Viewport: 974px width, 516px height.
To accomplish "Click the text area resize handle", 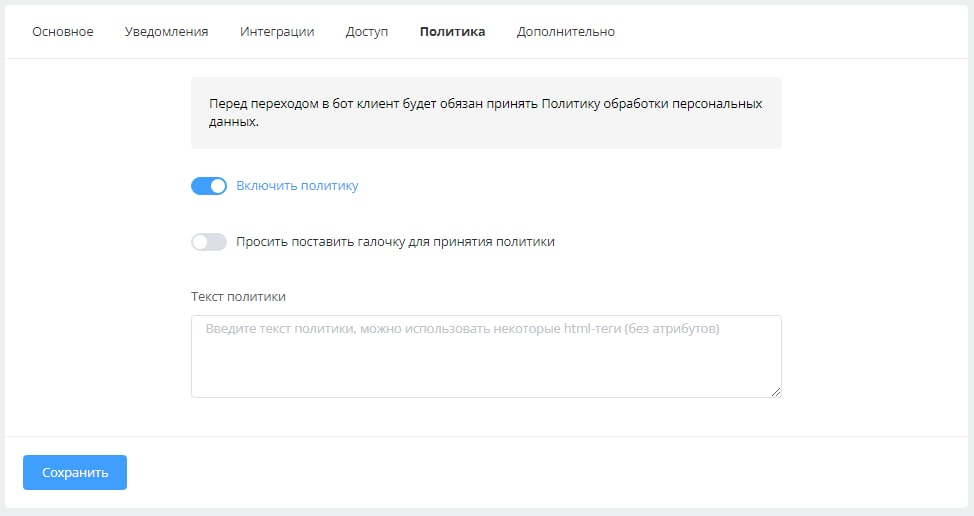I will [775, 391].
